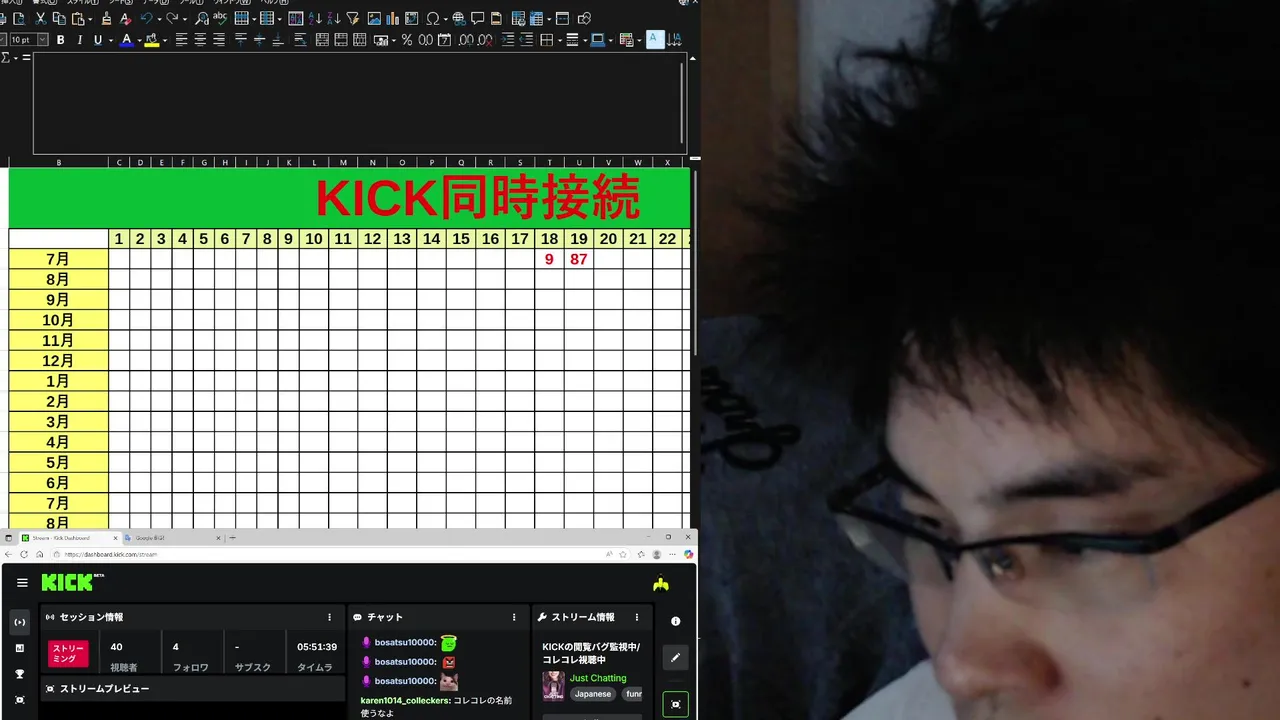Click the Paste clipboard icon
Image resolution: width=1280 pixels, height=720 pixels.
78,19
